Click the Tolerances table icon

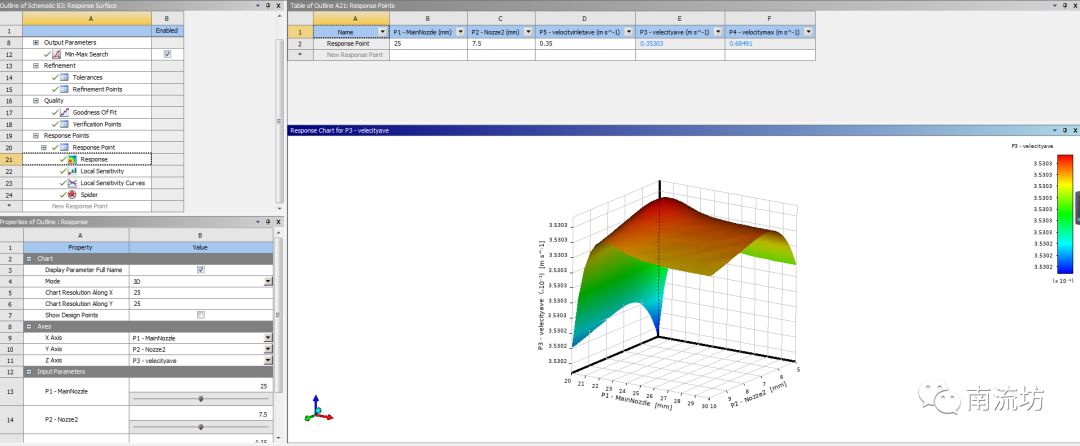(x=65, y=77)
